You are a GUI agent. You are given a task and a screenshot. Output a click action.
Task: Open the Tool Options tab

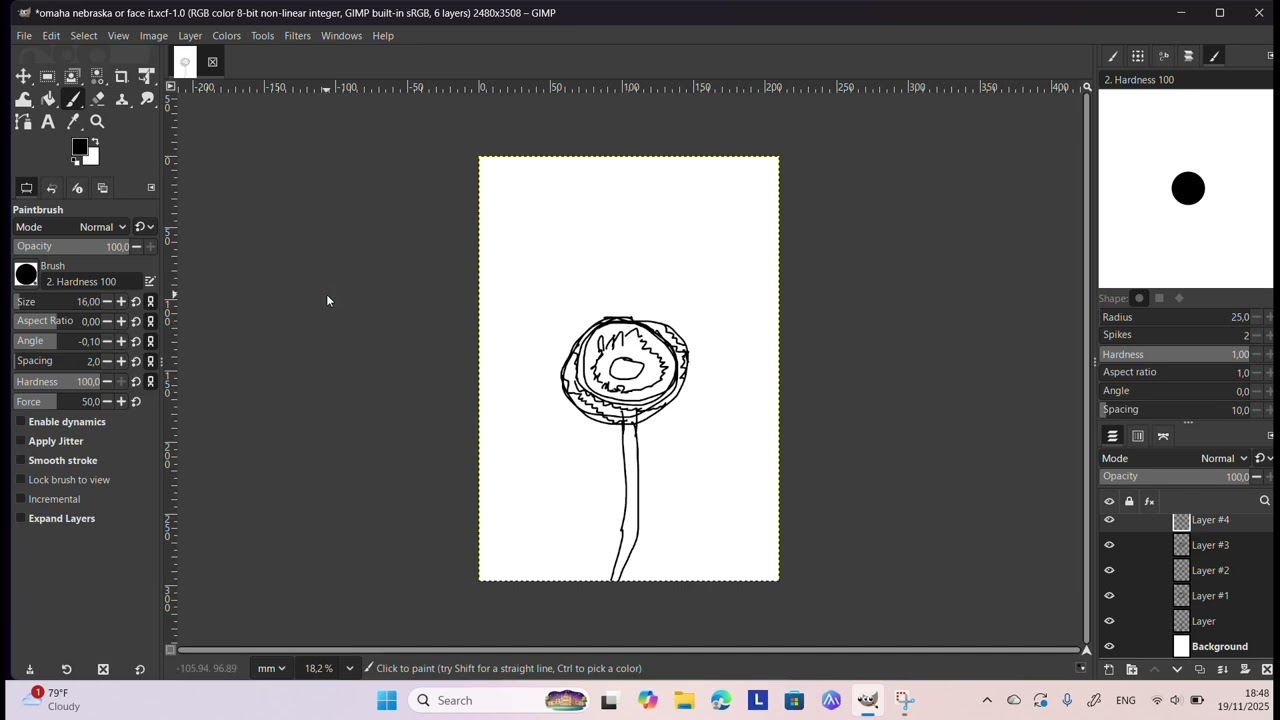click(x=27, y=188)
